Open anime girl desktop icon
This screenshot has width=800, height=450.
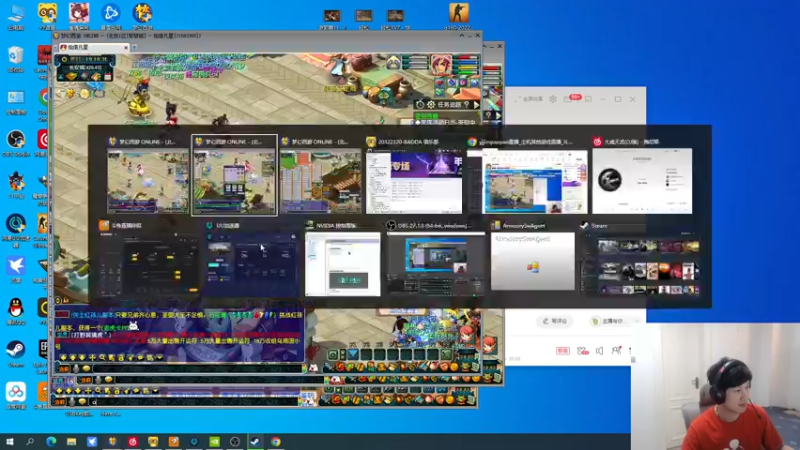[x=79, y=16]
